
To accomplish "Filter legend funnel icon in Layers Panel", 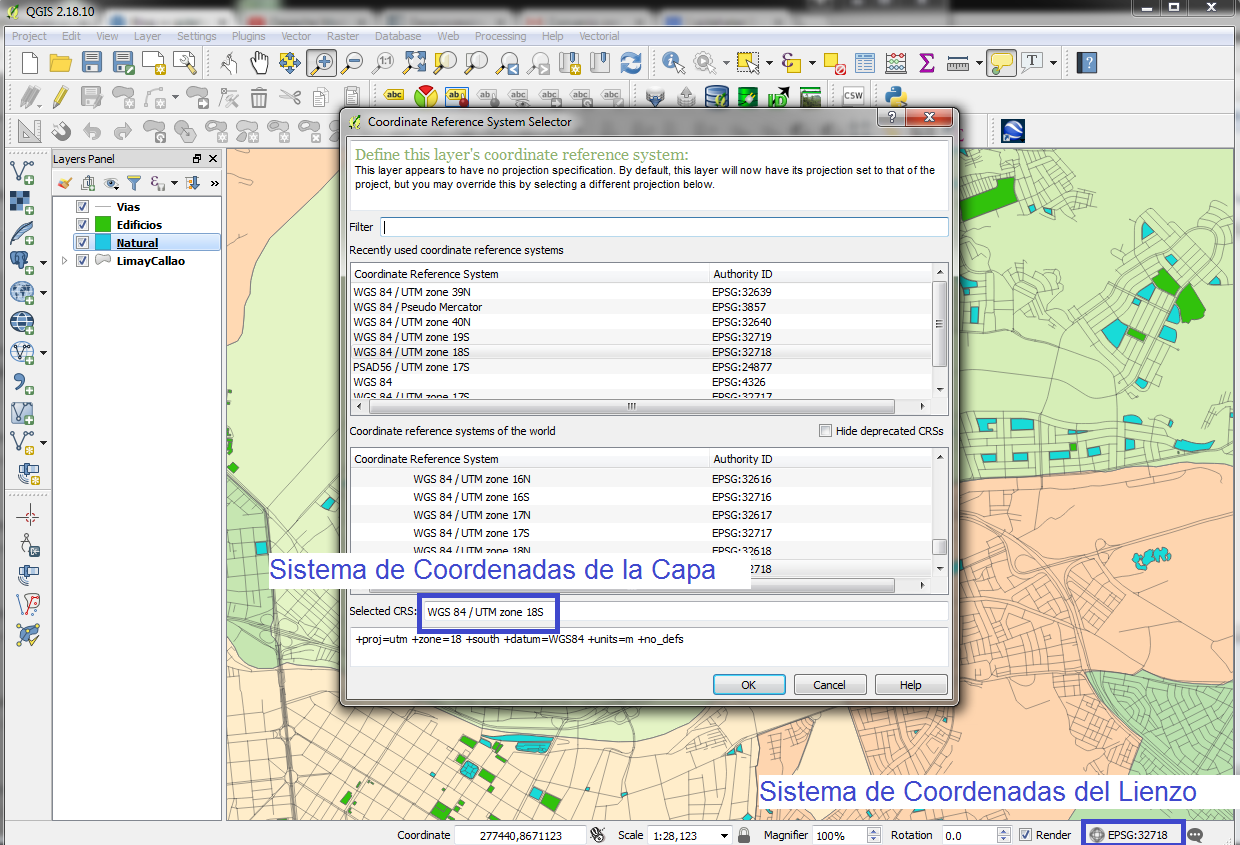I will (132, 183).
